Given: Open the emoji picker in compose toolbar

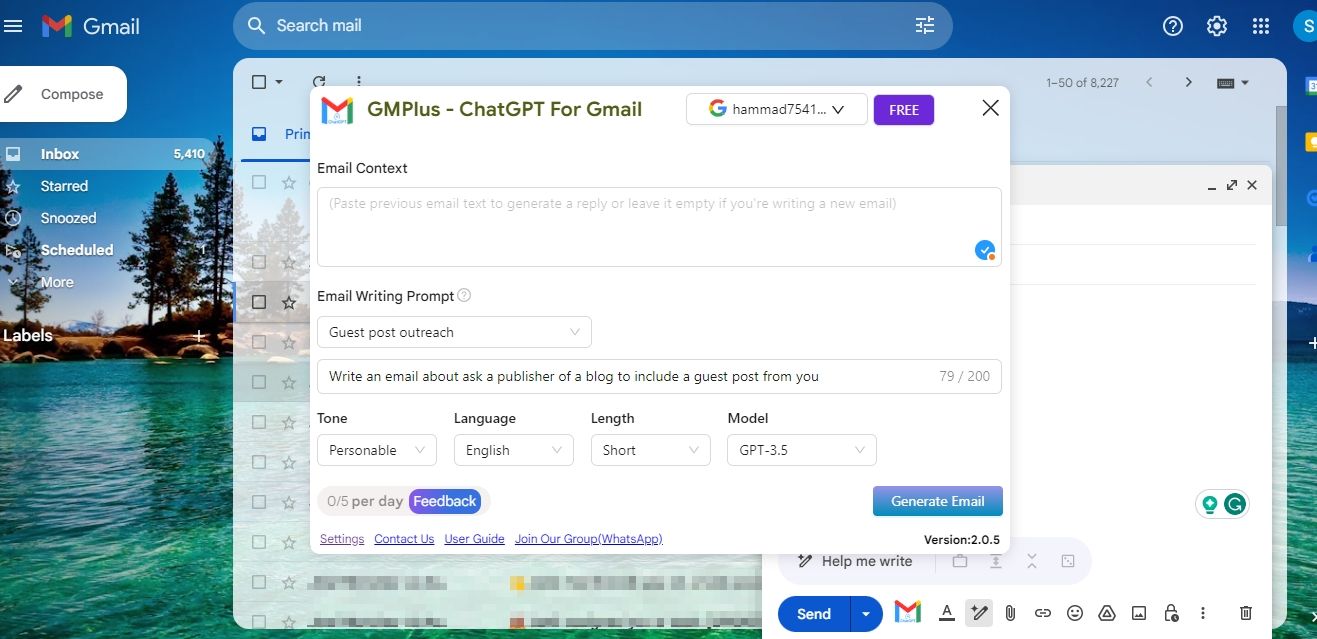Looking at the screenshot, I should pyautogui.click(x=1075, y=613).
